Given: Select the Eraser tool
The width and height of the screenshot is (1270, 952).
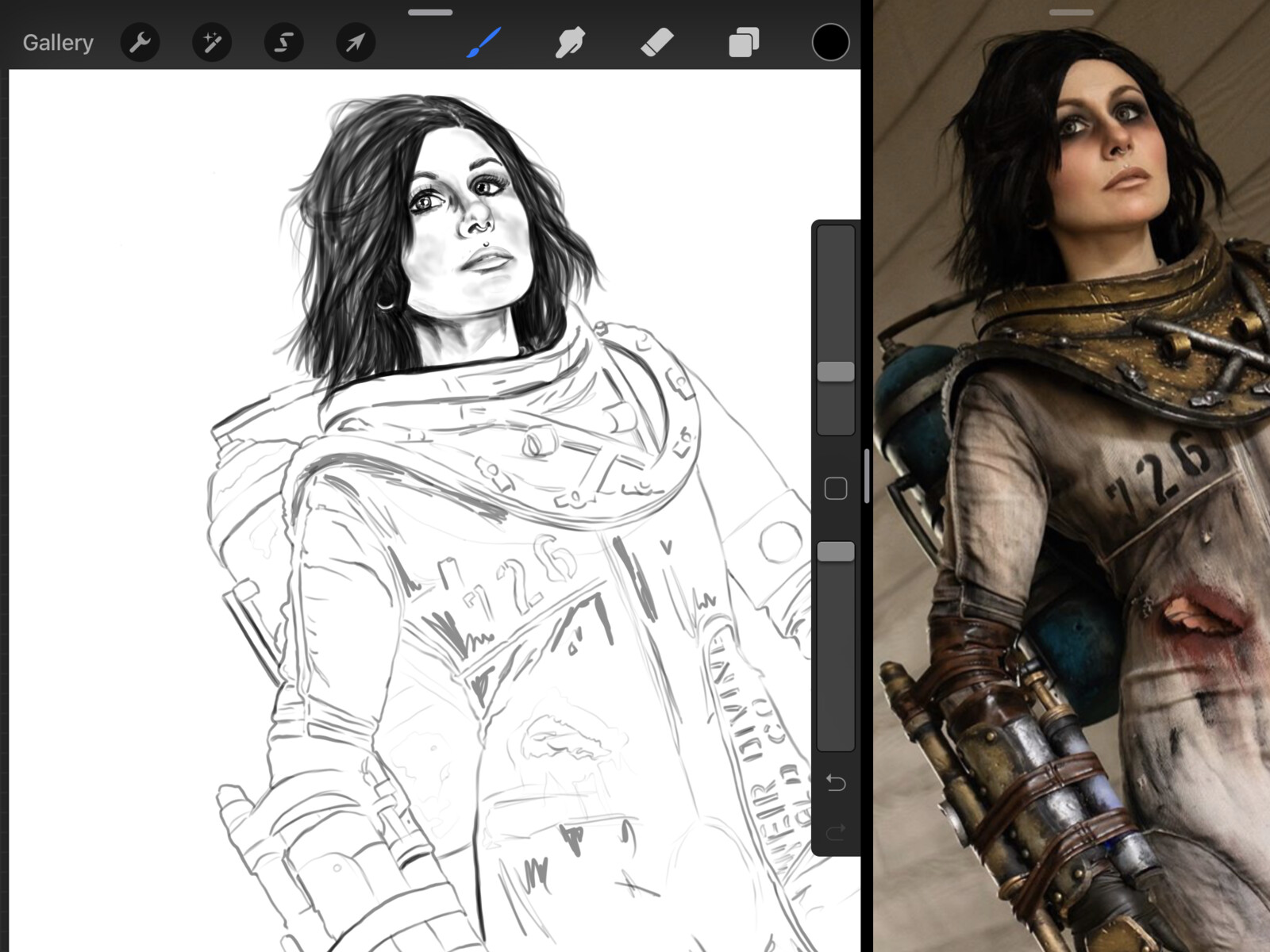Looking at the screenshot, I should [x=657, y=42].
